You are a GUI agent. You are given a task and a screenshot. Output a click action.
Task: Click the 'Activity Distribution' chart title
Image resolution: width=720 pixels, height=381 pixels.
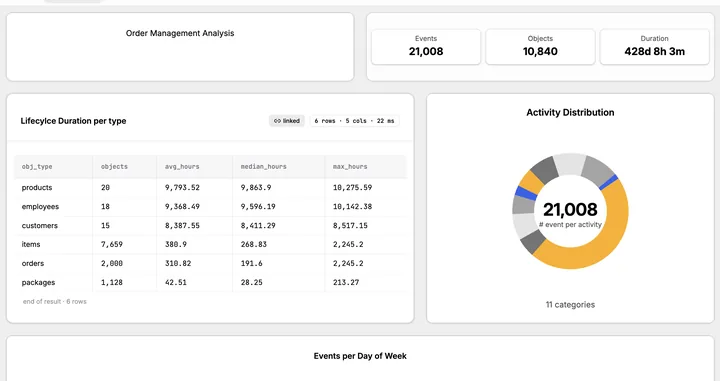point(570,112)
